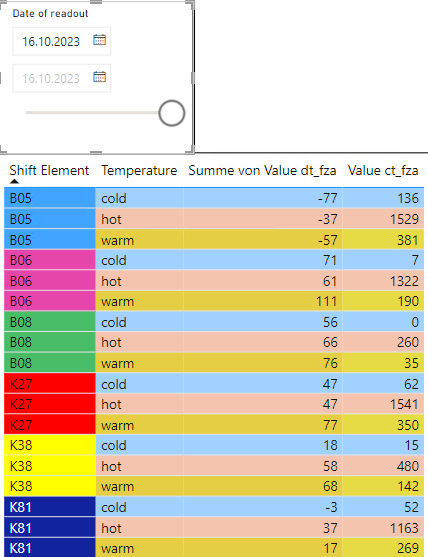Screen dimensions: 428x557
Task: Sort by Summe von Value dt_fza header
Action: (x=262, y=171)
